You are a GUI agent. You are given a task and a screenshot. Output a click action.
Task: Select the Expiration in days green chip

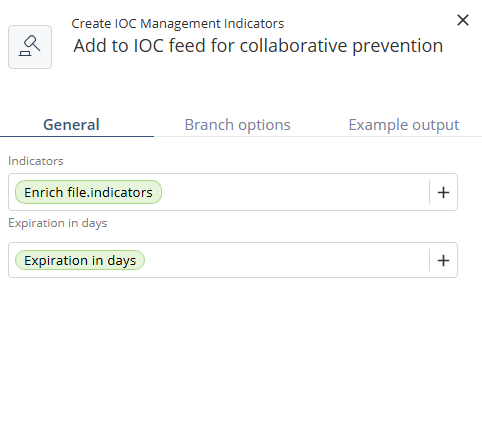pyautogui.click(x=80, y=260)
